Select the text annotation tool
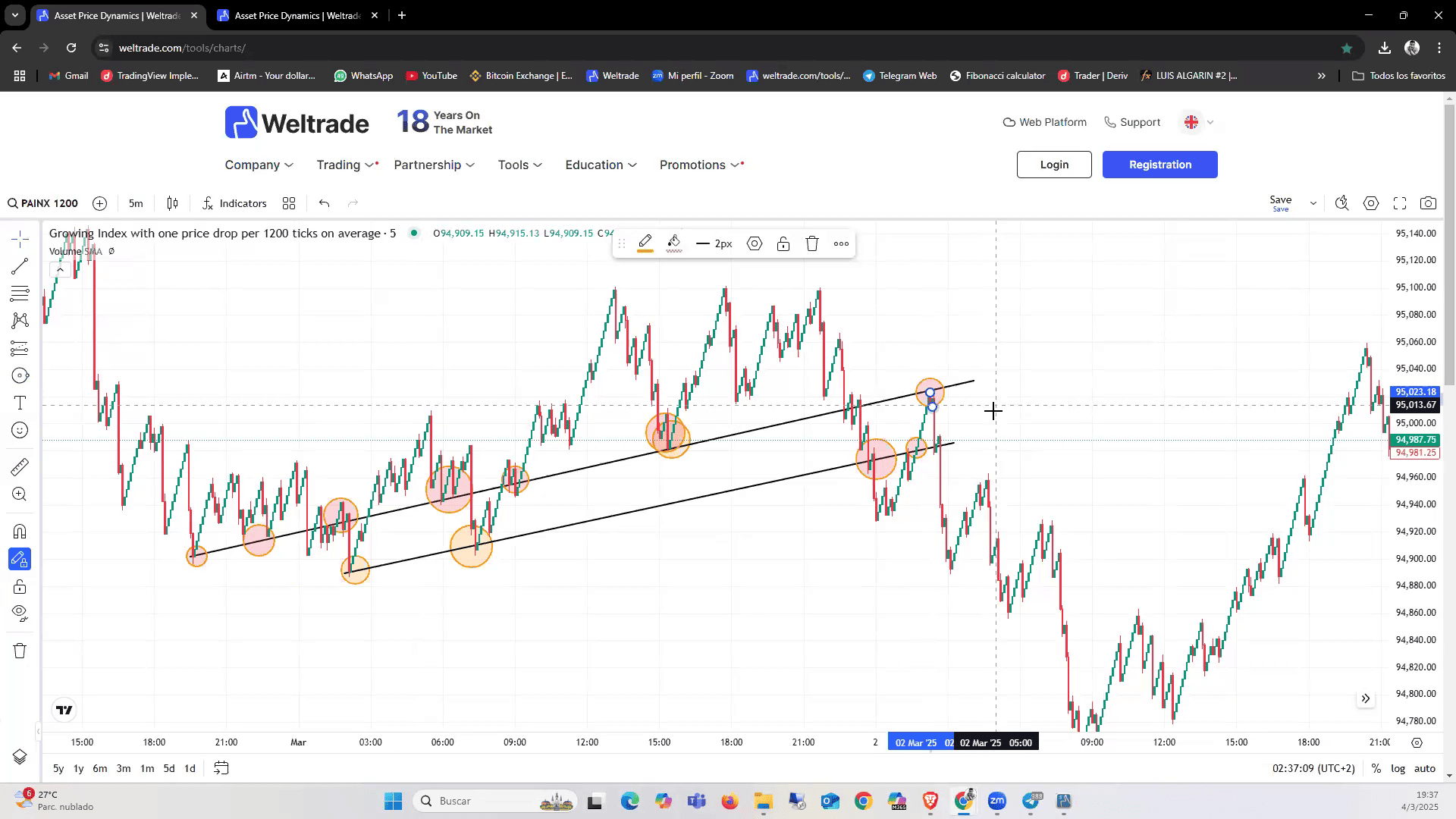 point(20,403)
